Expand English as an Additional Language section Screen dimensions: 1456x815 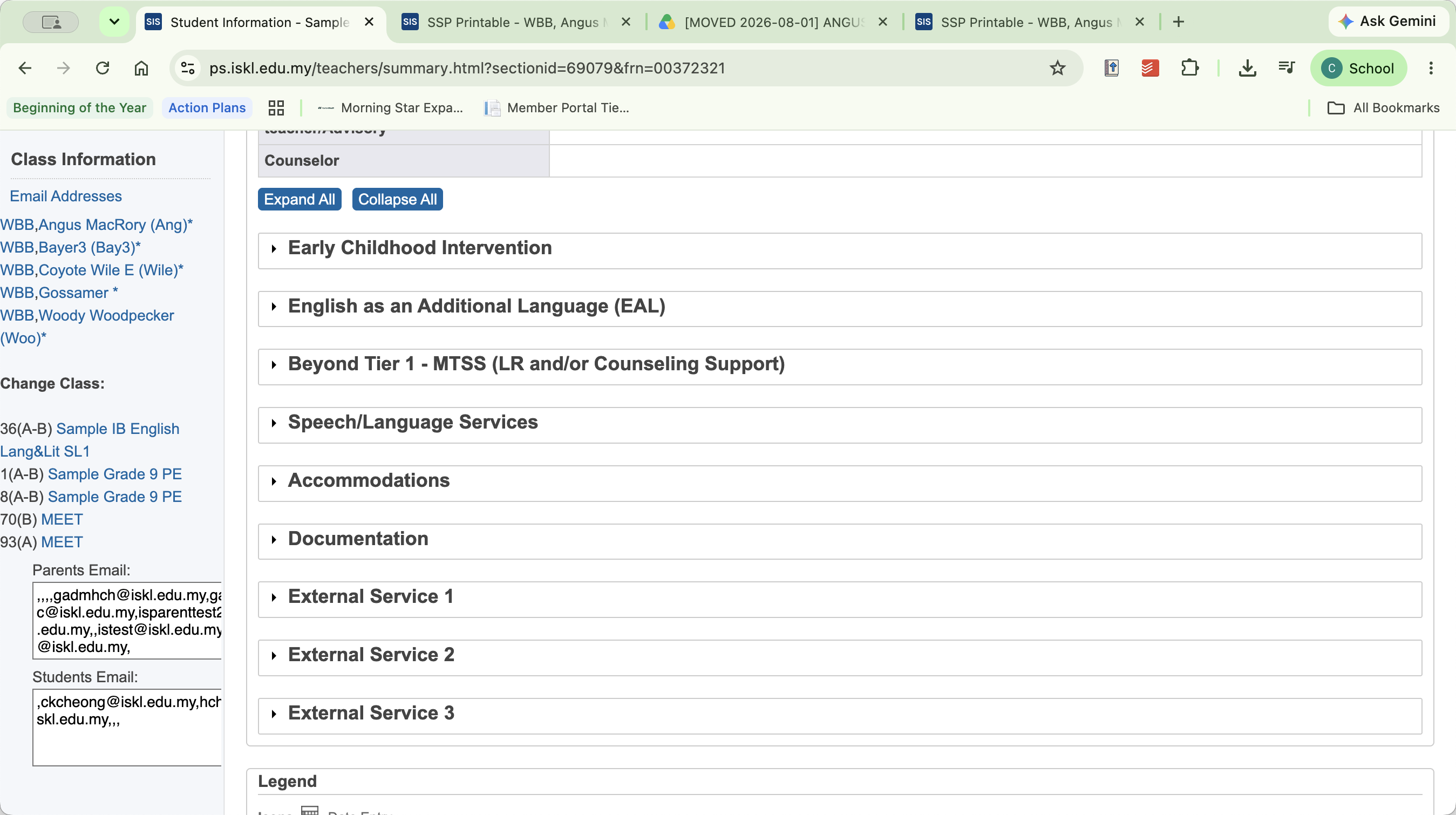point(840,309)
